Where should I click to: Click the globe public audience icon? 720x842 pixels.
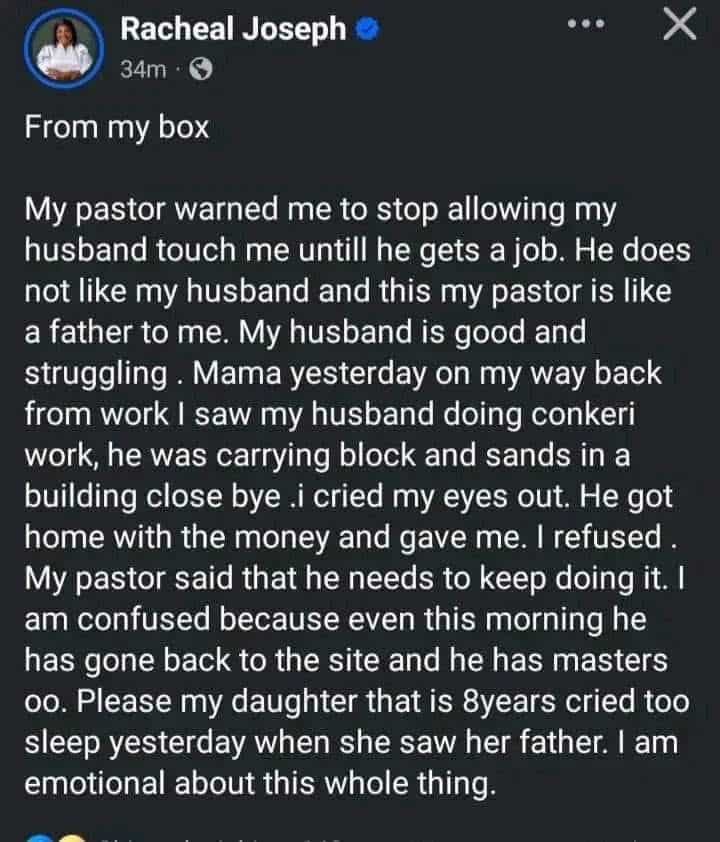pyautogui.click(x=200, y=70)
